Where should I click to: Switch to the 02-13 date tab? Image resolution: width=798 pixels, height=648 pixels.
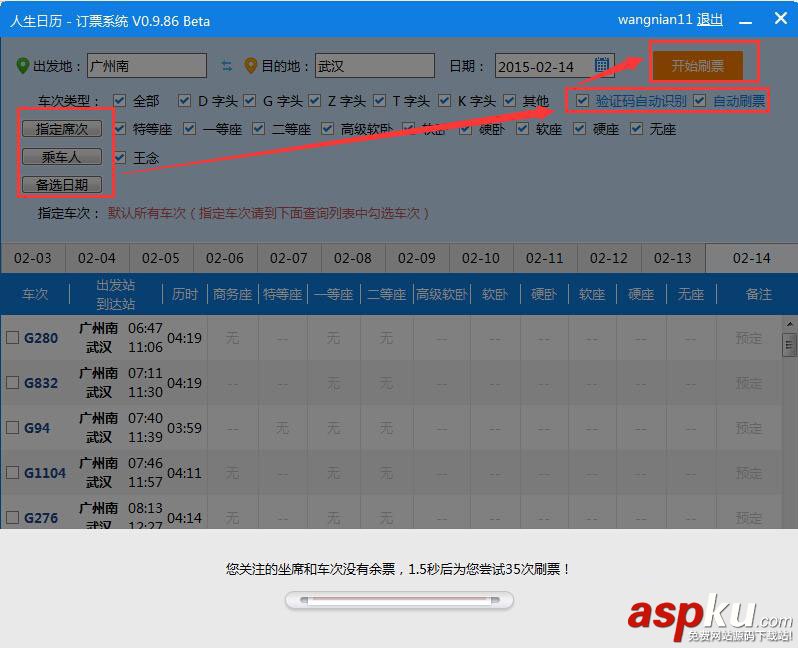[673, 258]
